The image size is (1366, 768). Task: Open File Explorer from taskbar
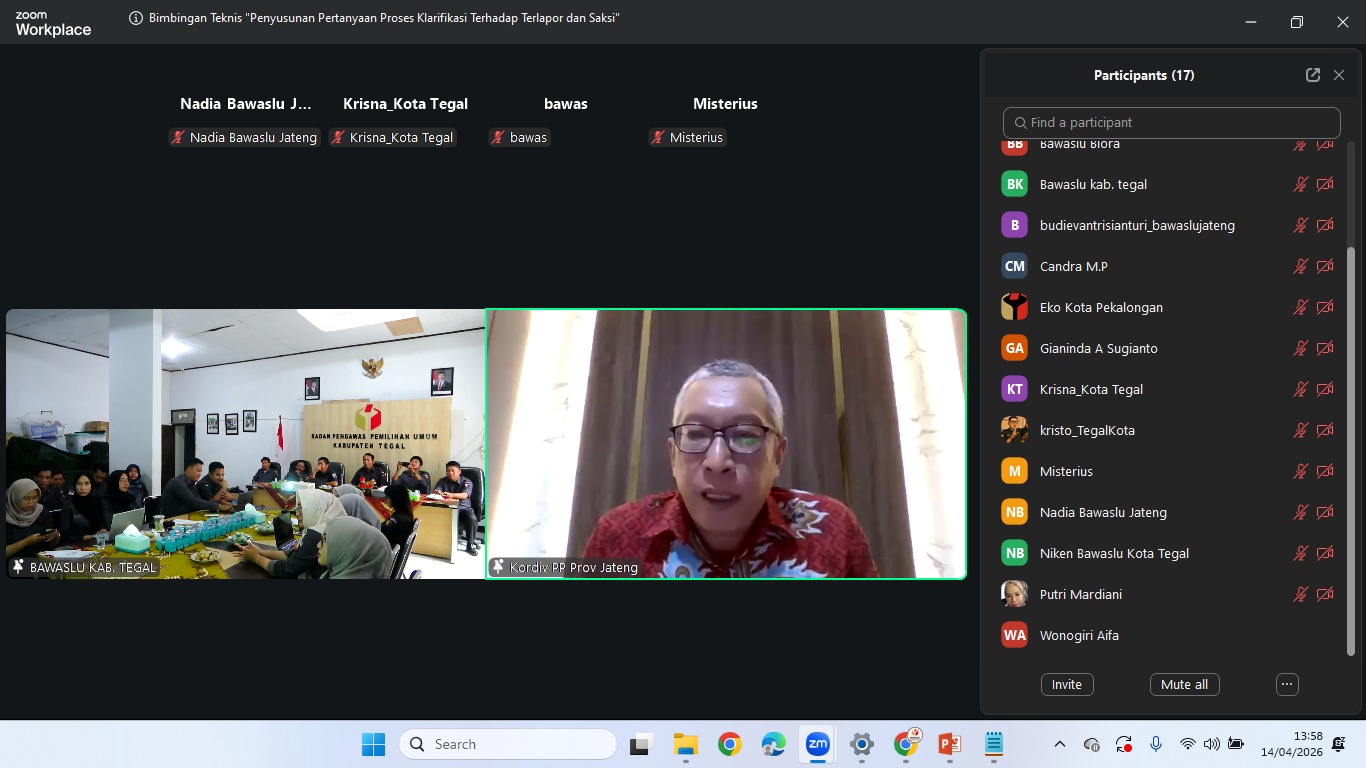[685, 744]
